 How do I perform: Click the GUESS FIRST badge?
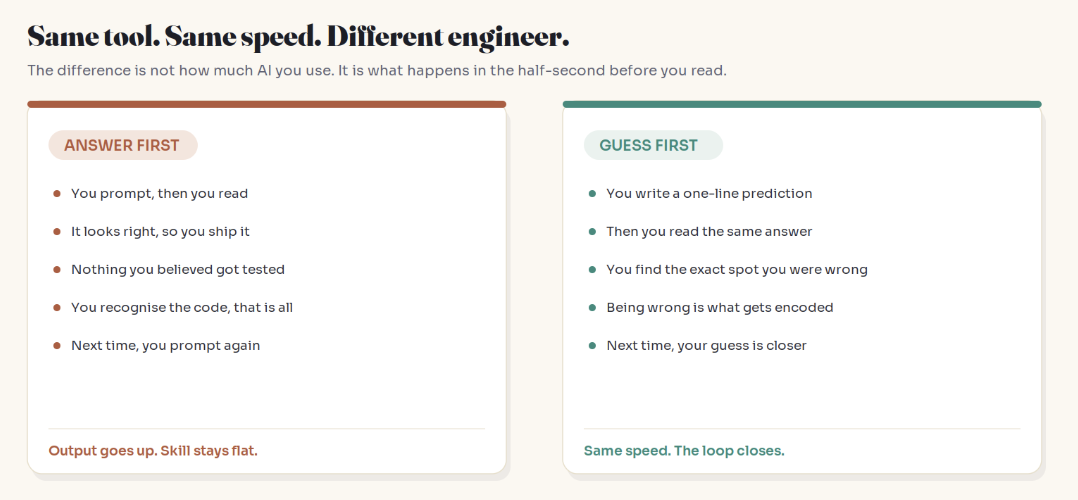(653, 145)
